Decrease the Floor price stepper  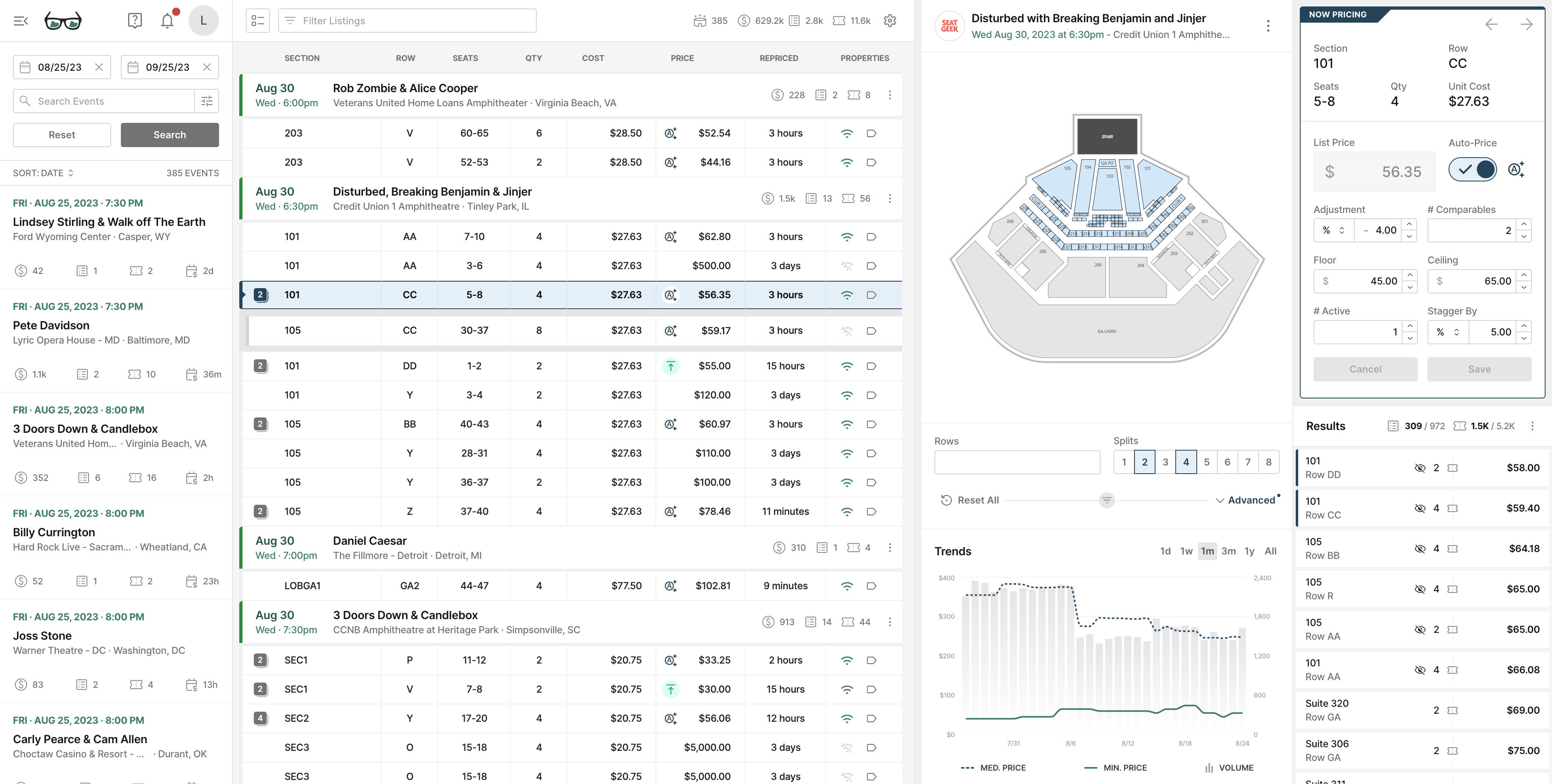(1410, 287)
